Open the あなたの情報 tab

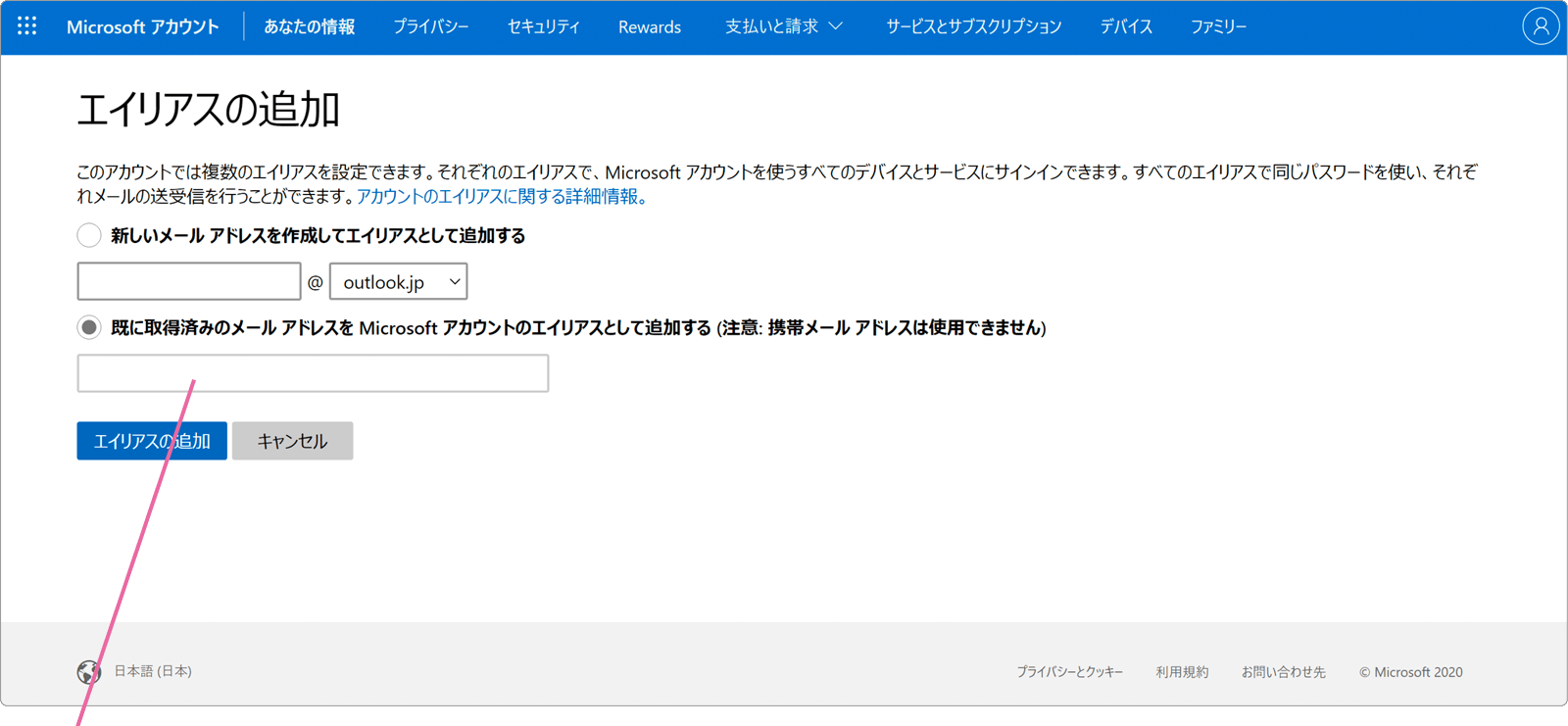(310, 26)
